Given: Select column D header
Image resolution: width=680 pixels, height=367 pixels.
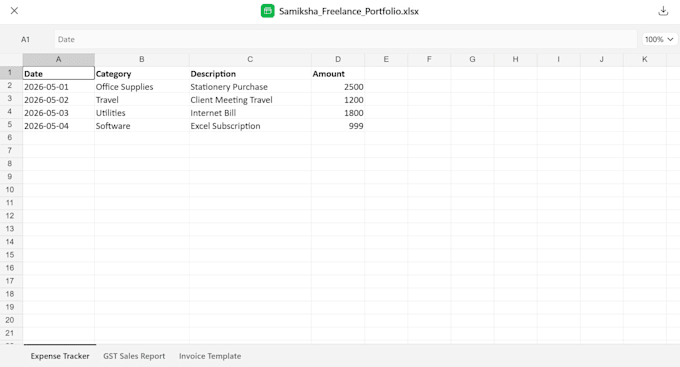Looking at the screenshot, I should [338, 59].
